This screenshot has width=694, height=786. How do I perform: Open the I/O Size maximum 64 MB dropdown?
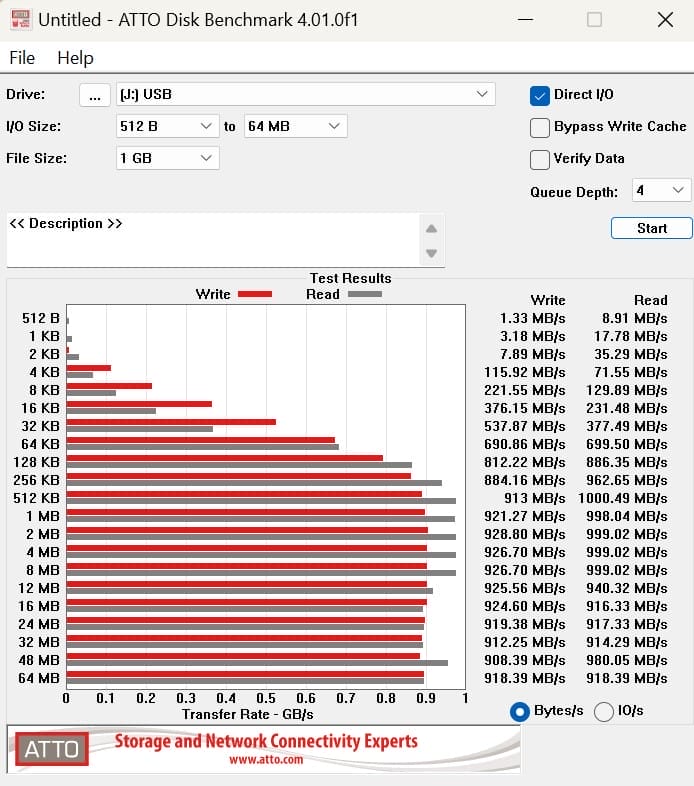(295, 126)
